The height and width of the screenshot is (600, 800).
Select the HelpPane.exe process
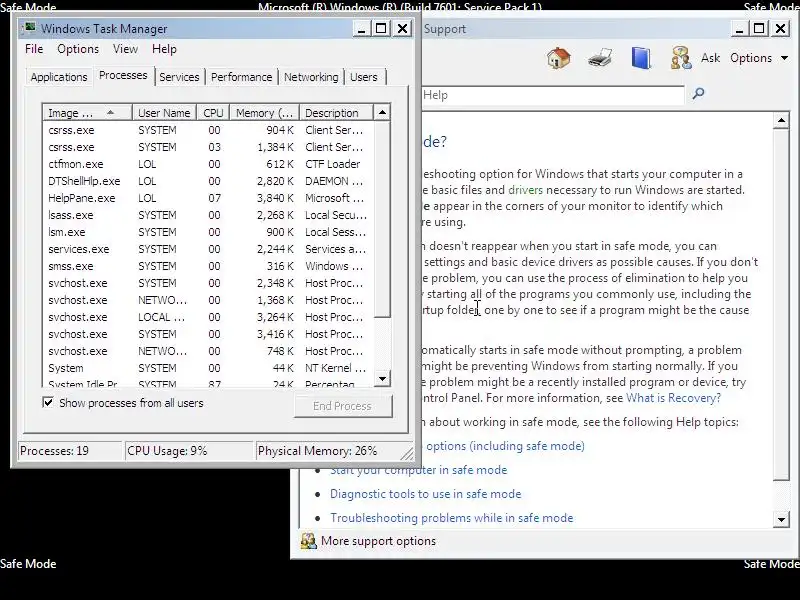click(x=208, y=198)
